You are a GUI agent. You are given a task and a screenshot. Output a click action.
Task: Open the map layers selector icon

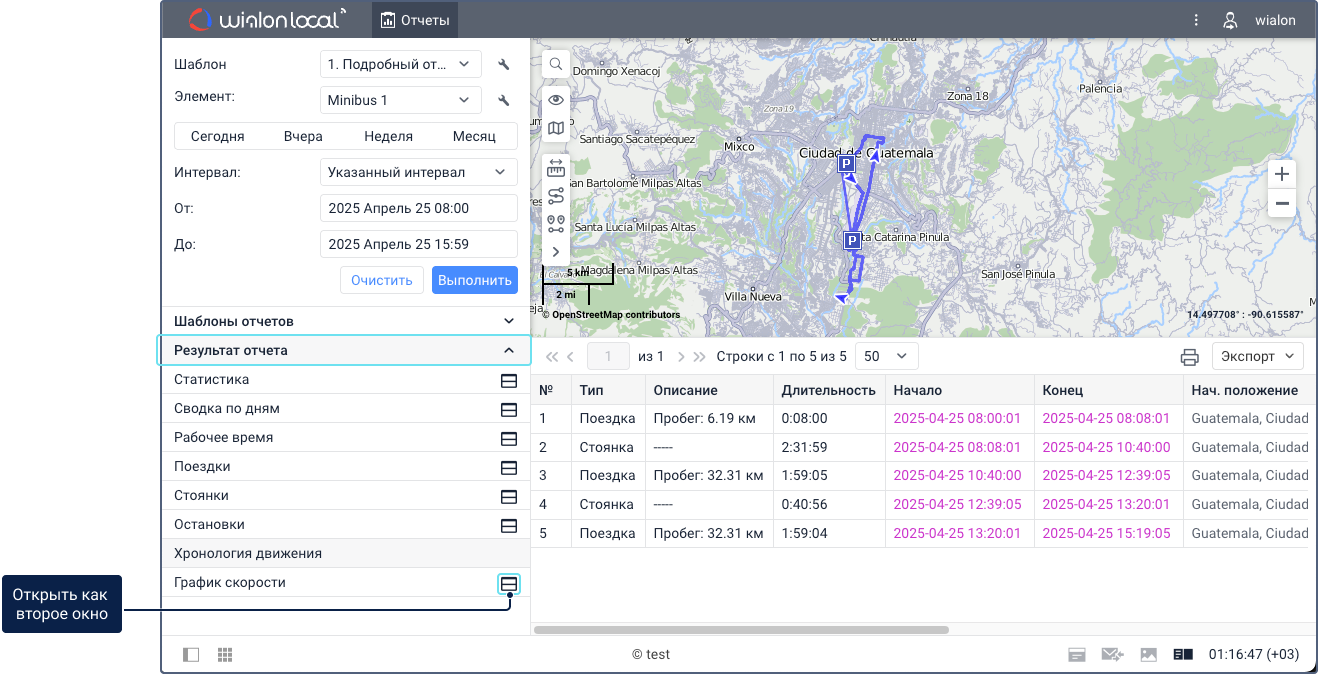pyautogui.click(x=556, y=128)
